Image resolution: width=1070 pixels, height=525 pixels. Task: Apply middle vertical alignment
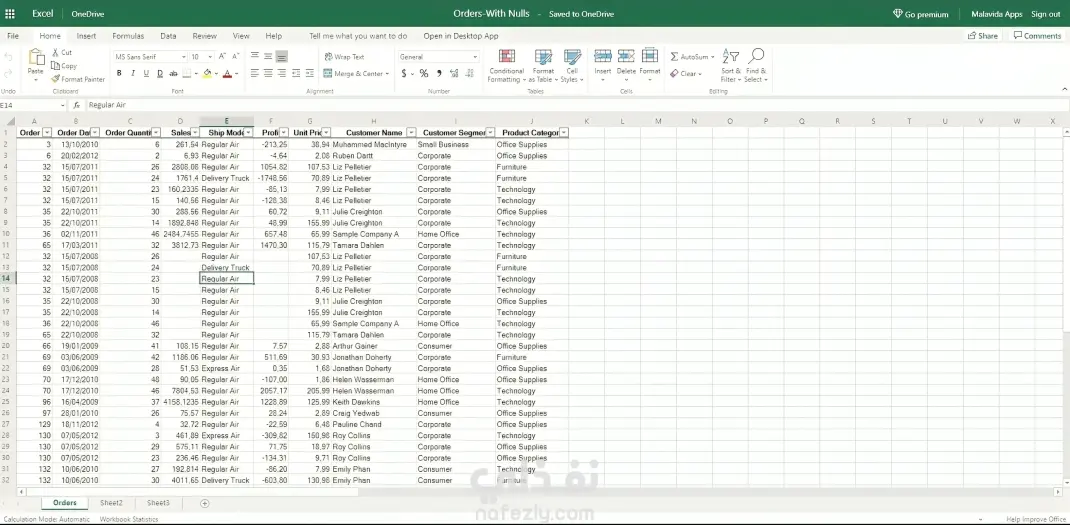[x=268, y=57]
